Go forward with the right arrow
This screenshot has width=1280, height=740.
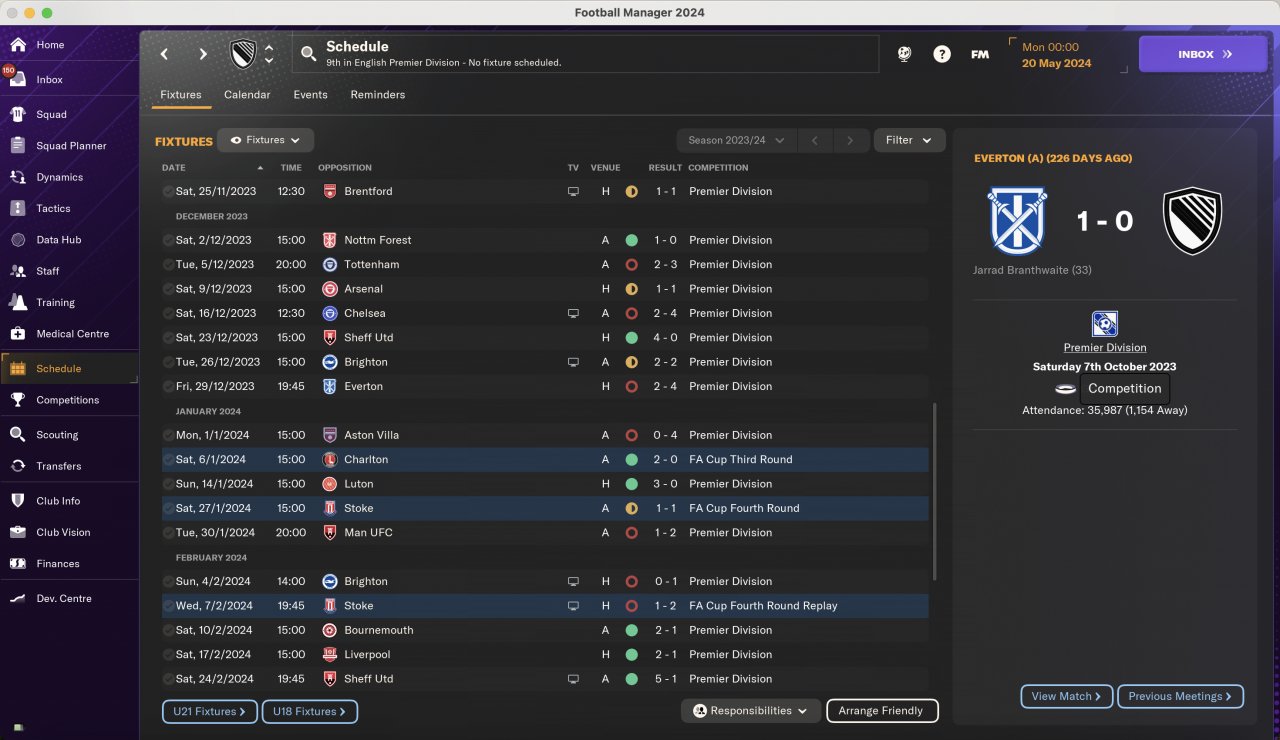coord(203,54)
